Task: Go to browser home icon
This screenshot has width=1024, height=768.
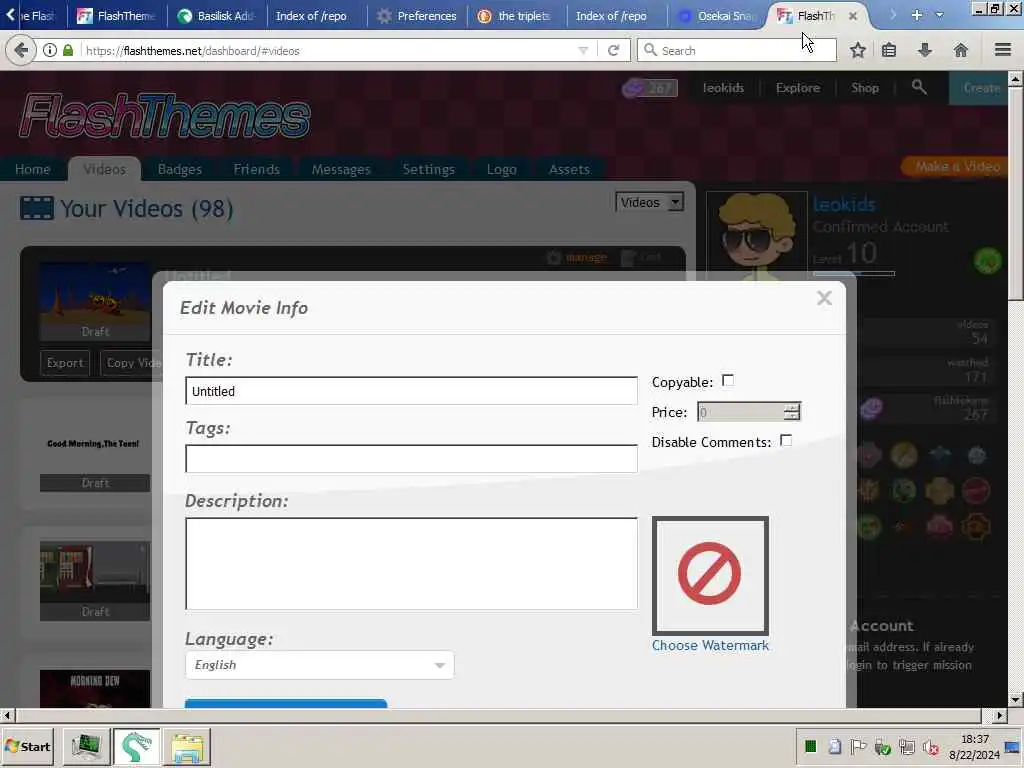Action: coord(961,50)
